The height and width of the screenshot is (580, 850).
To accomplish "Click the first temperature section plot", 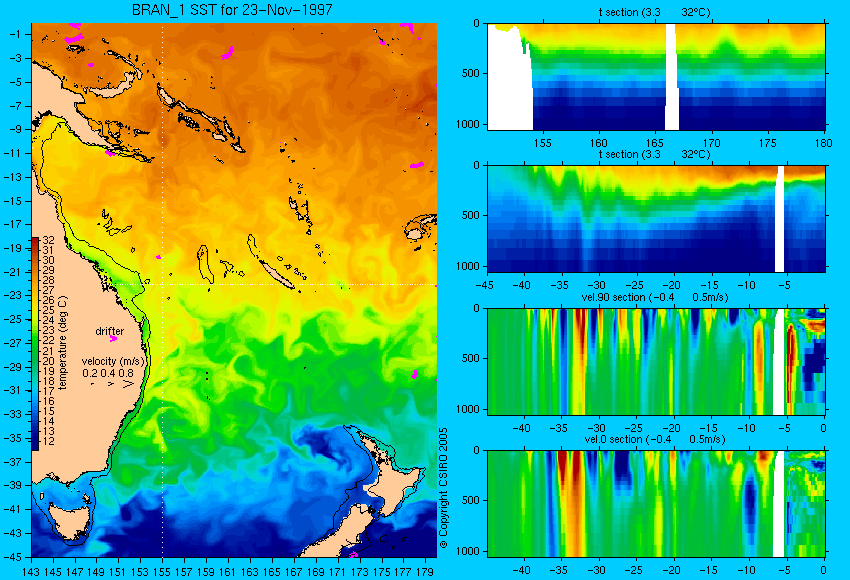I will click(656, 76).
